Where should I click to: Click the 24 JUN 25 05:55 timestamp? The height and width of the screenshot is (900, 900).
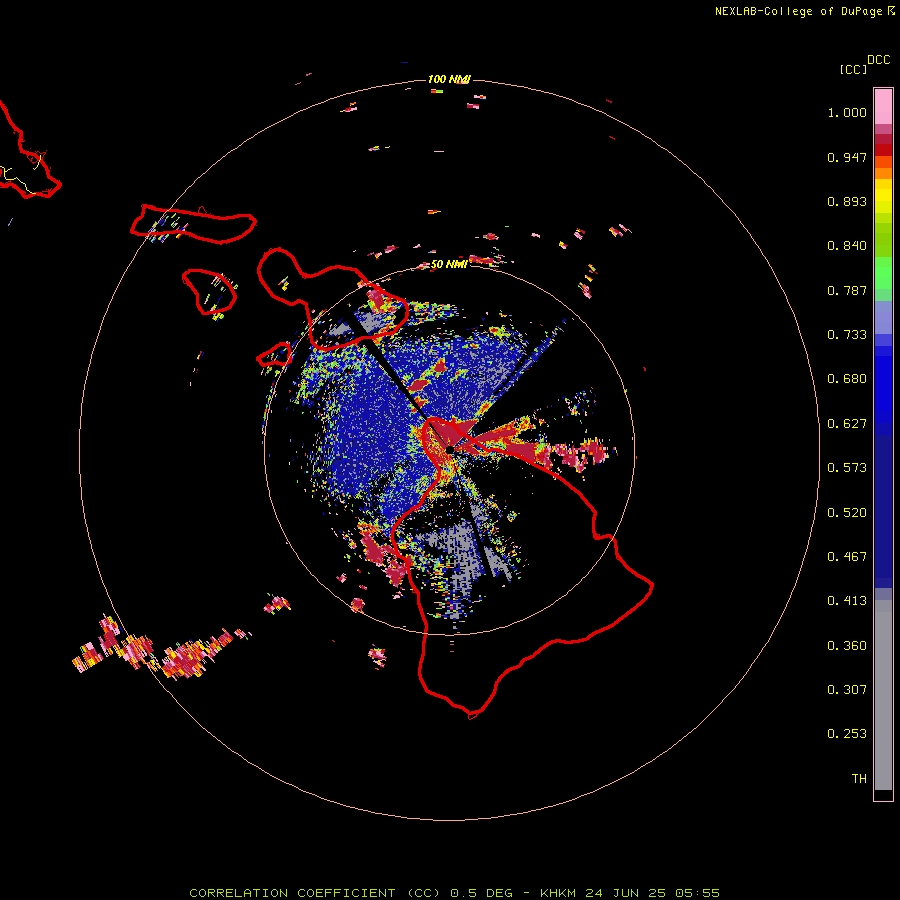pyautogui.click(x=652, y=893)
